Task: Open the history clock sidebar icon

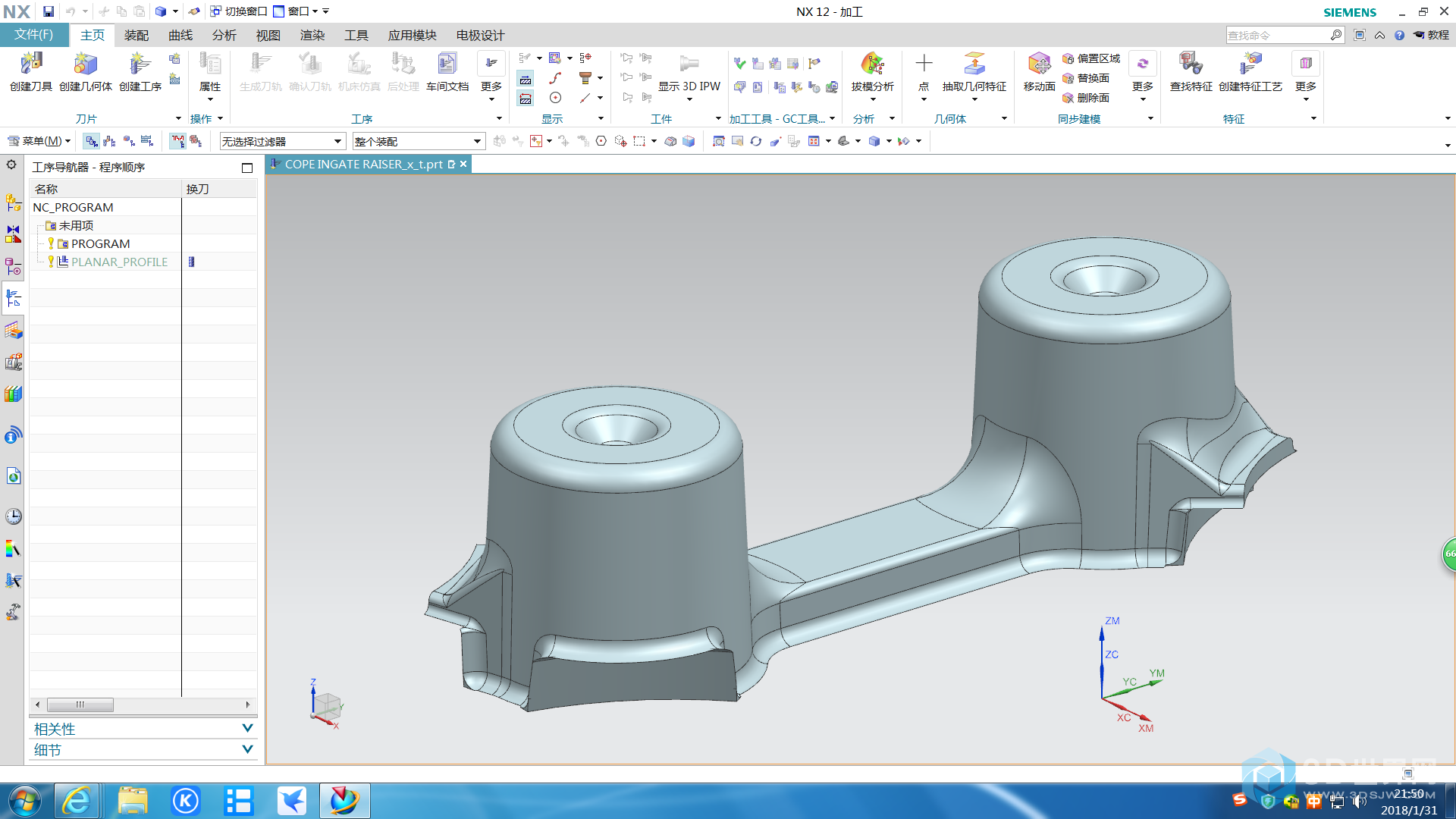Action: tap(13, 516)
